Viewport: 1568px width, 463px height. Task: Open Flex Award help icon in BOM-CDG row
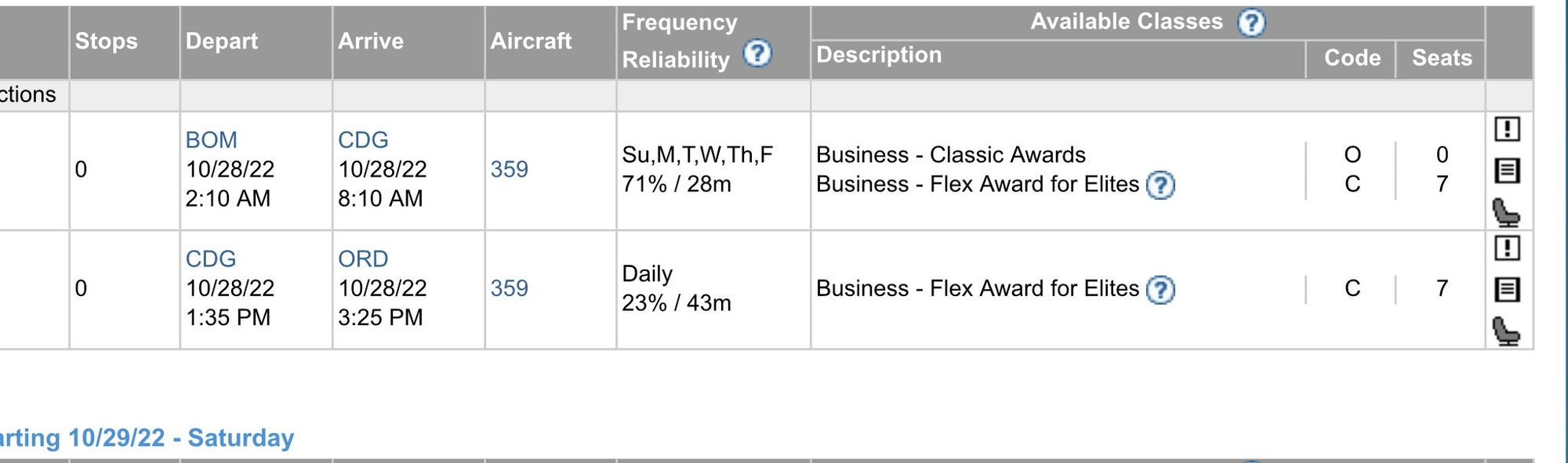coord(1160,186)
